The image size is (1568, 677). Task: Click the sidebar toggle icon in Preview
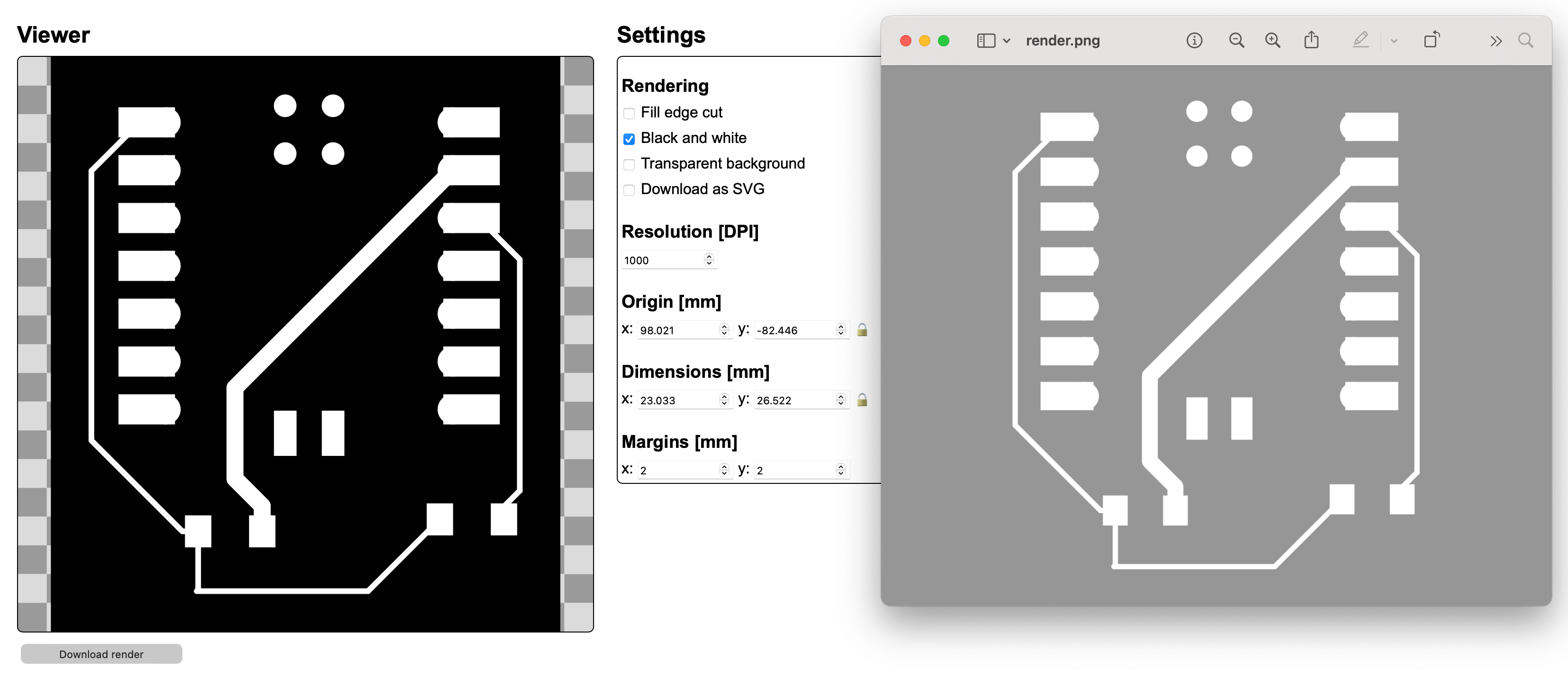[x=985, y=41]
